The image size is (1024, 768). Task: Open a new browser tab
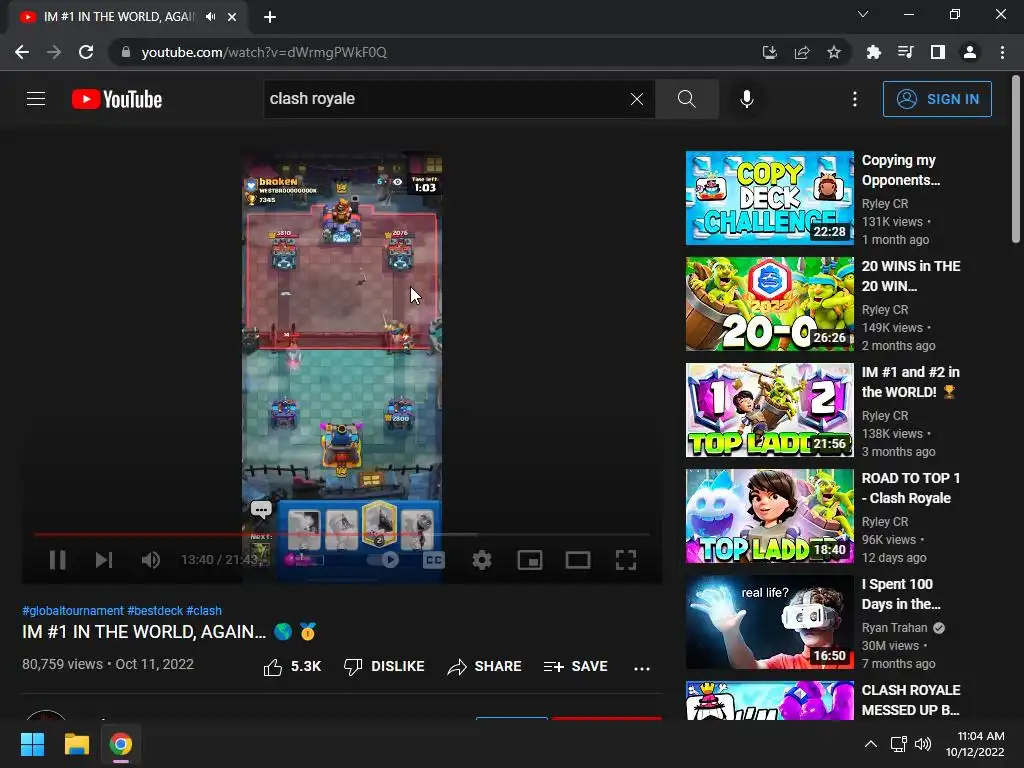click(x=270, y=17)
